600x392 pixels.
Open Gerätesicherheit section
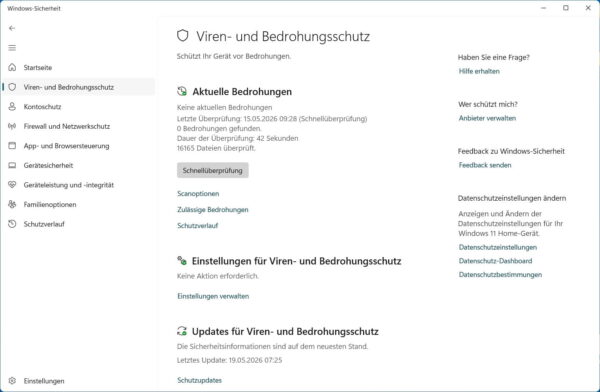point(78,165)
